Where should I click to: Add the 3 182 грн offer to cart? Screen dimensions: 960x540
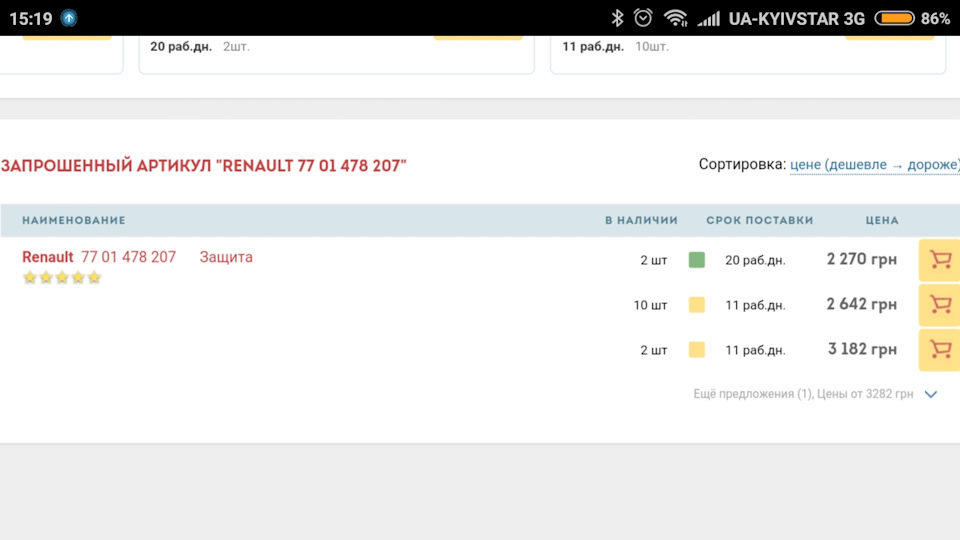pos(939,350)
